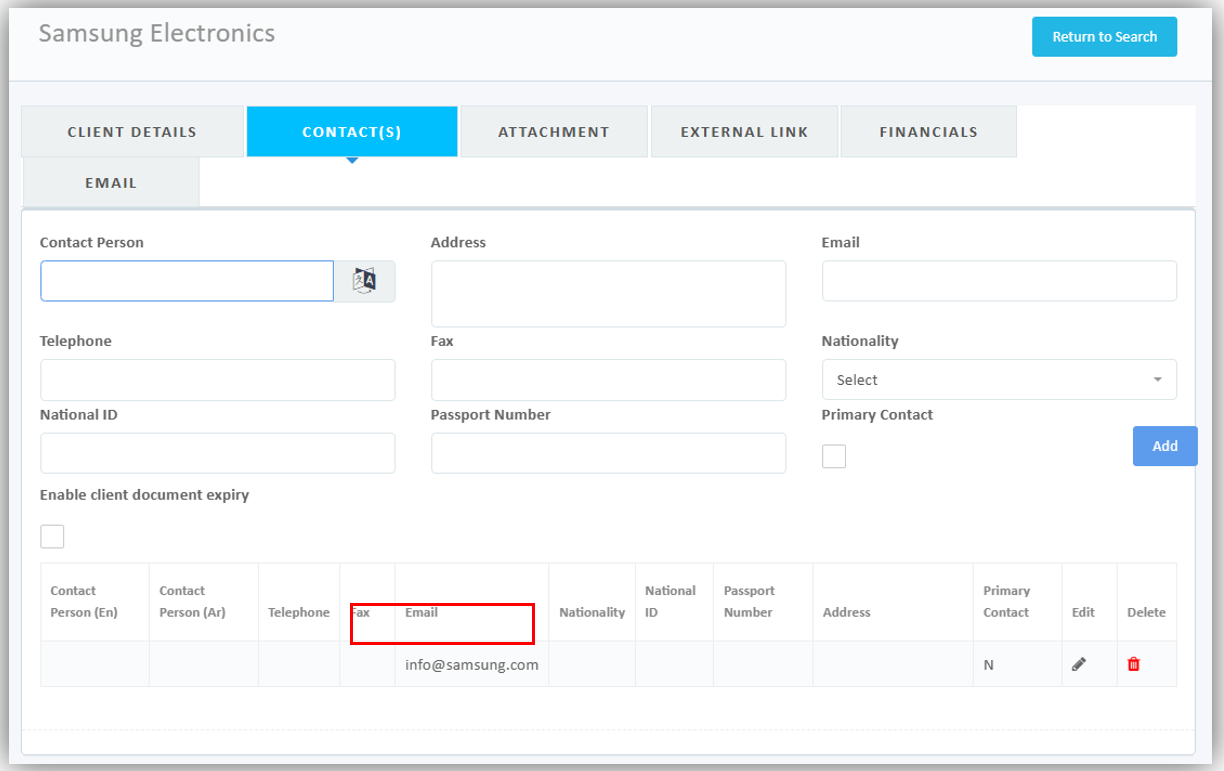Switch to the Email tab
The height and width of the screenshot is (771, 1224).
111,183
